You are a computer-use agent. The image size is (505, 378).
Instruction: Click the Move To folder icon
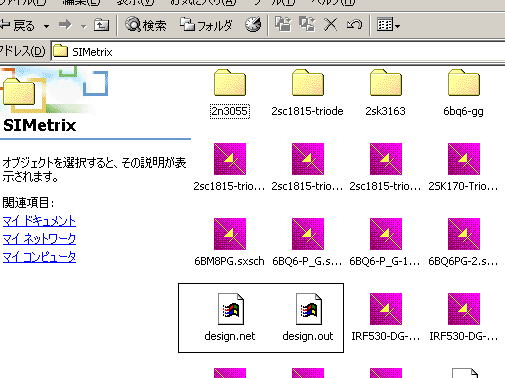click(x=283, y=25)
